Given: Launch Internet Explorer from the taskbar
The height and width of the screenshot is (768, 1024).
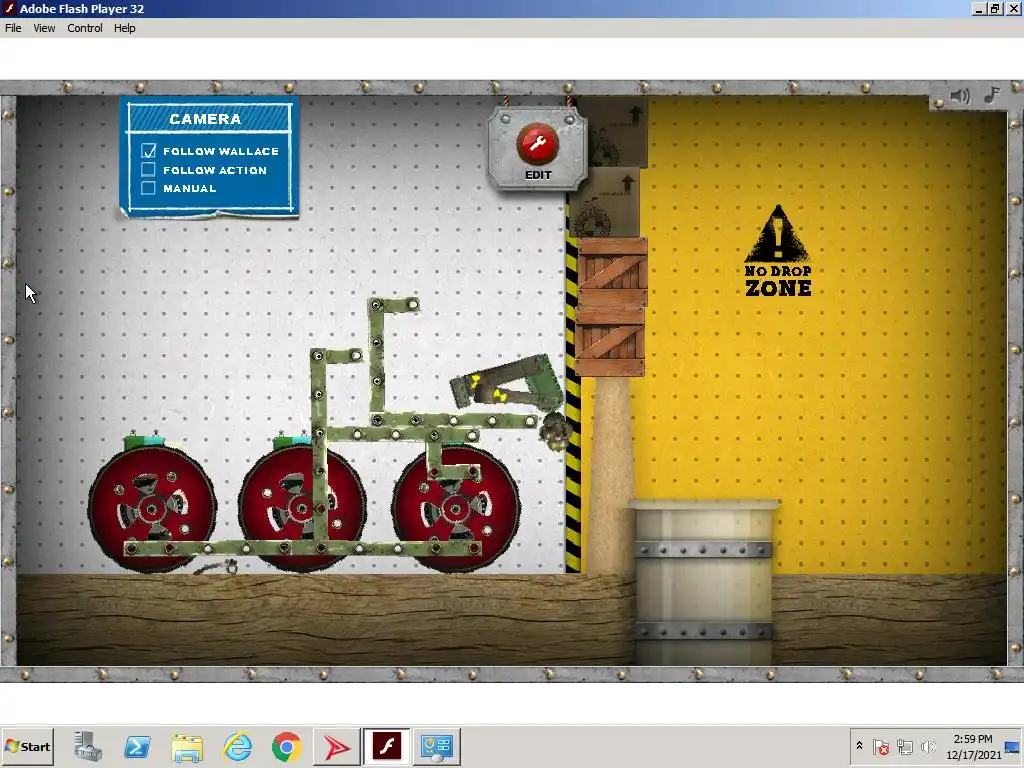Looking at the screenshot, I should click(237, 746).
